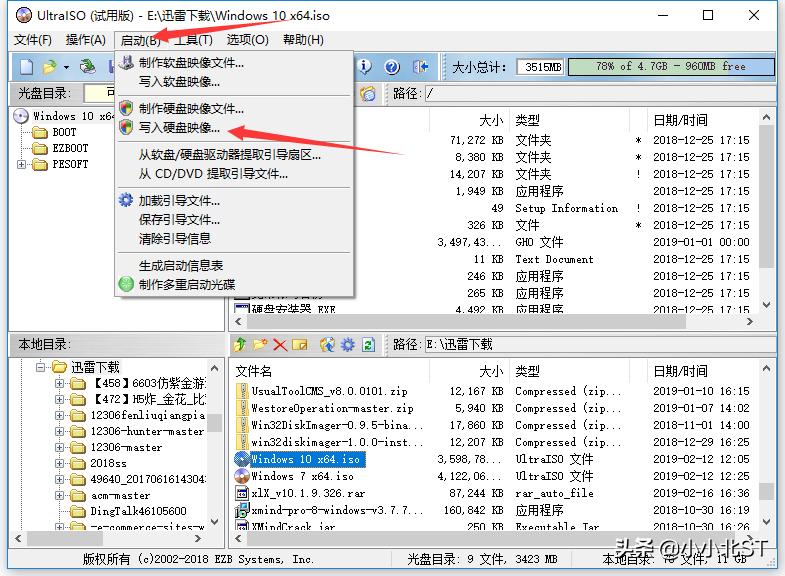Collapse the 迅雷下载 folder node

(x=41, y=367)
